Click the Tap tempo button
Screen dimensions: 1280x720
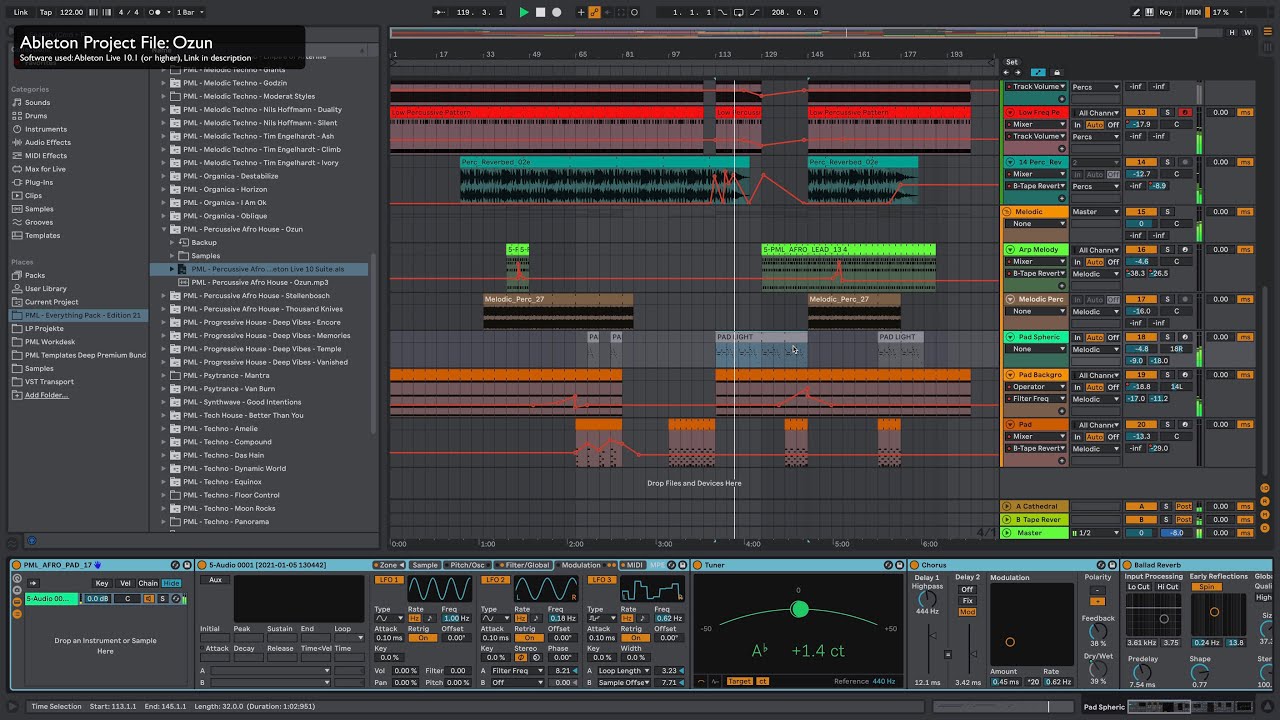click(x=46, y=12)
